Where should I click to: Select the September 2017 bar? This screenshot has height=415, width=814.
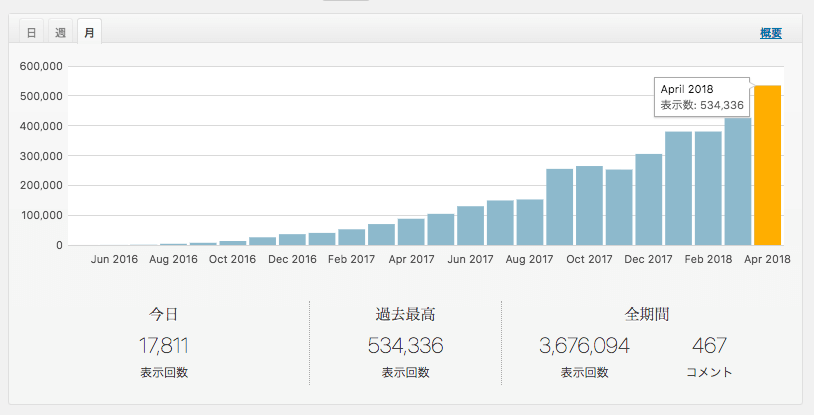coord(560,207)
